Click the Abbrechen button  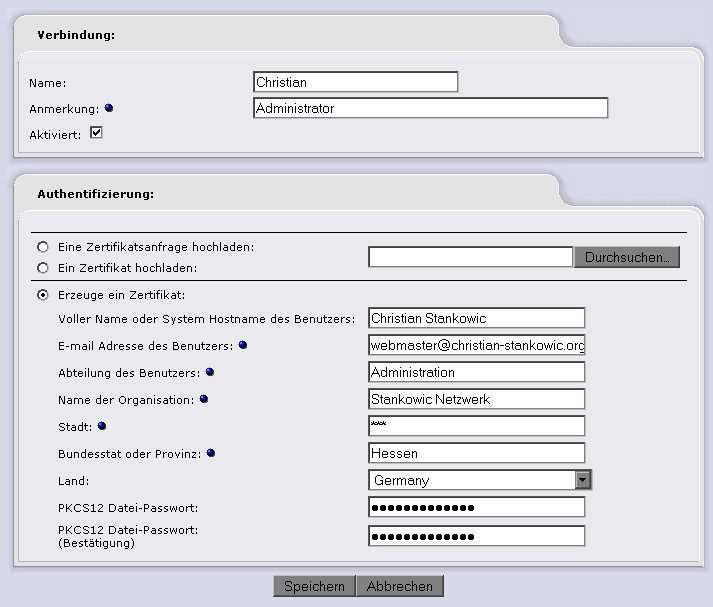400,586
